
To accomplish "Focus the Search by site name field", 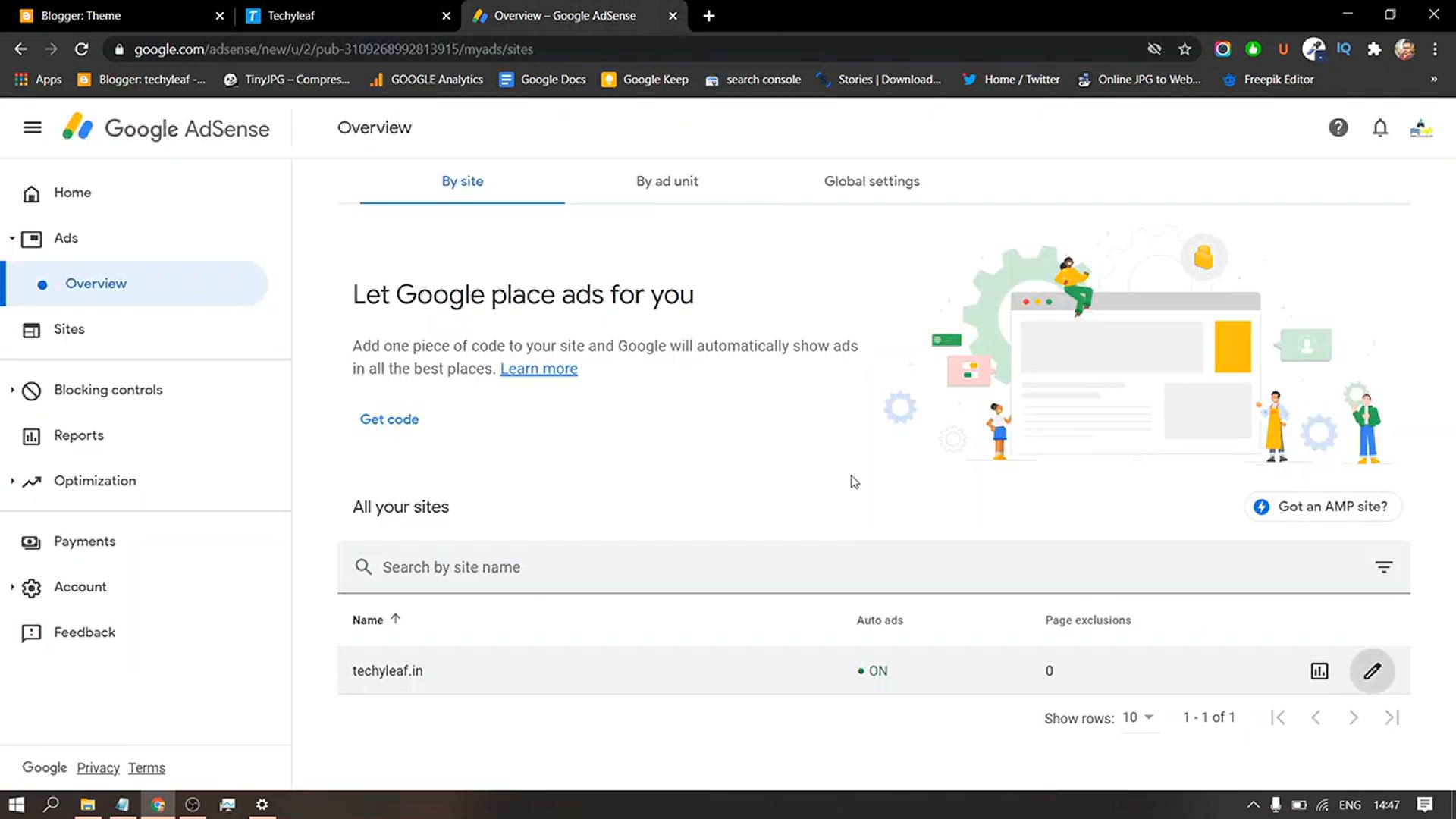I will (872, 567).
